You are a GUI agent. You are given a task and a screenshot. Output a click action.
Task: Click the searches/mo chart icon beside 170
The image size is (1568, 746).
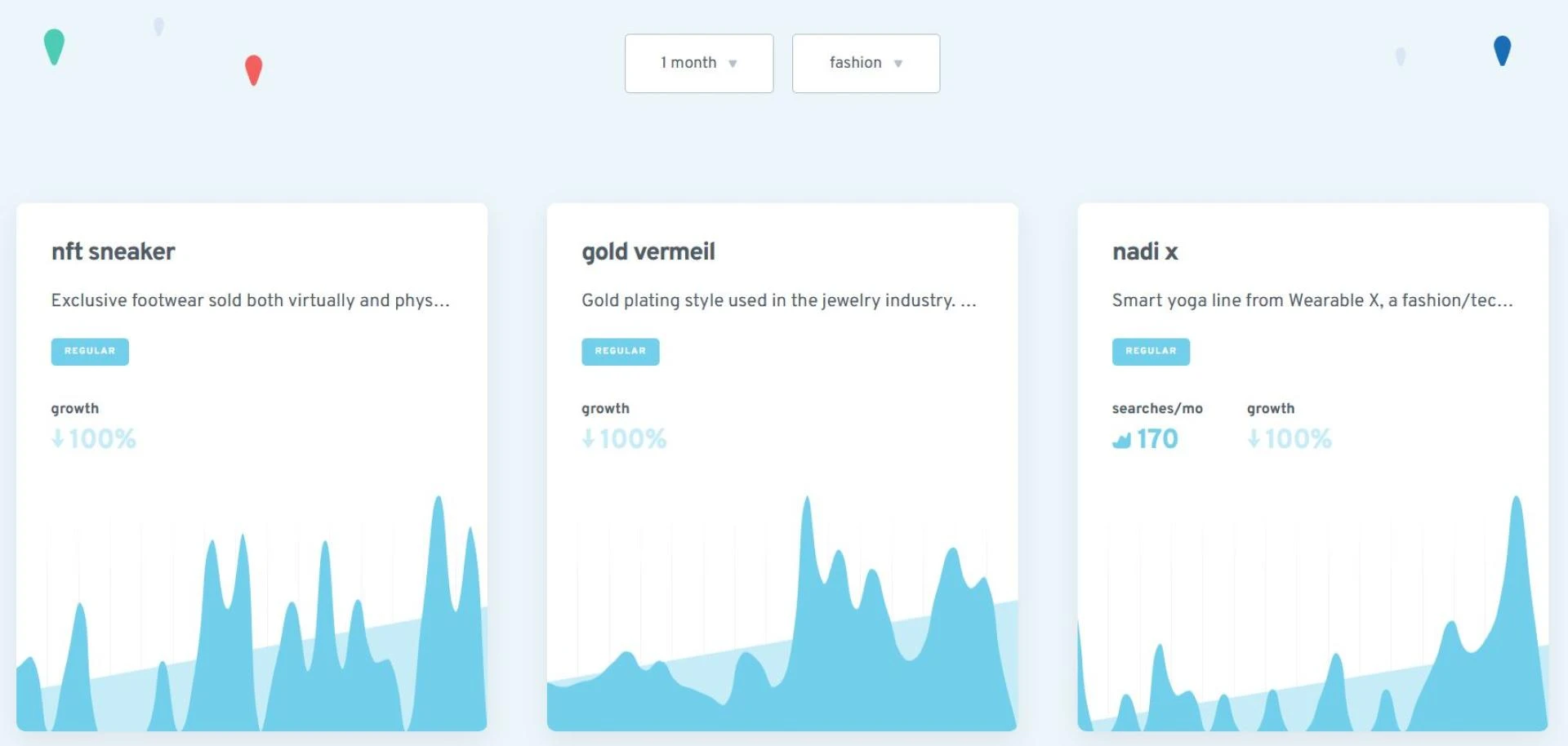point(1120,441)
